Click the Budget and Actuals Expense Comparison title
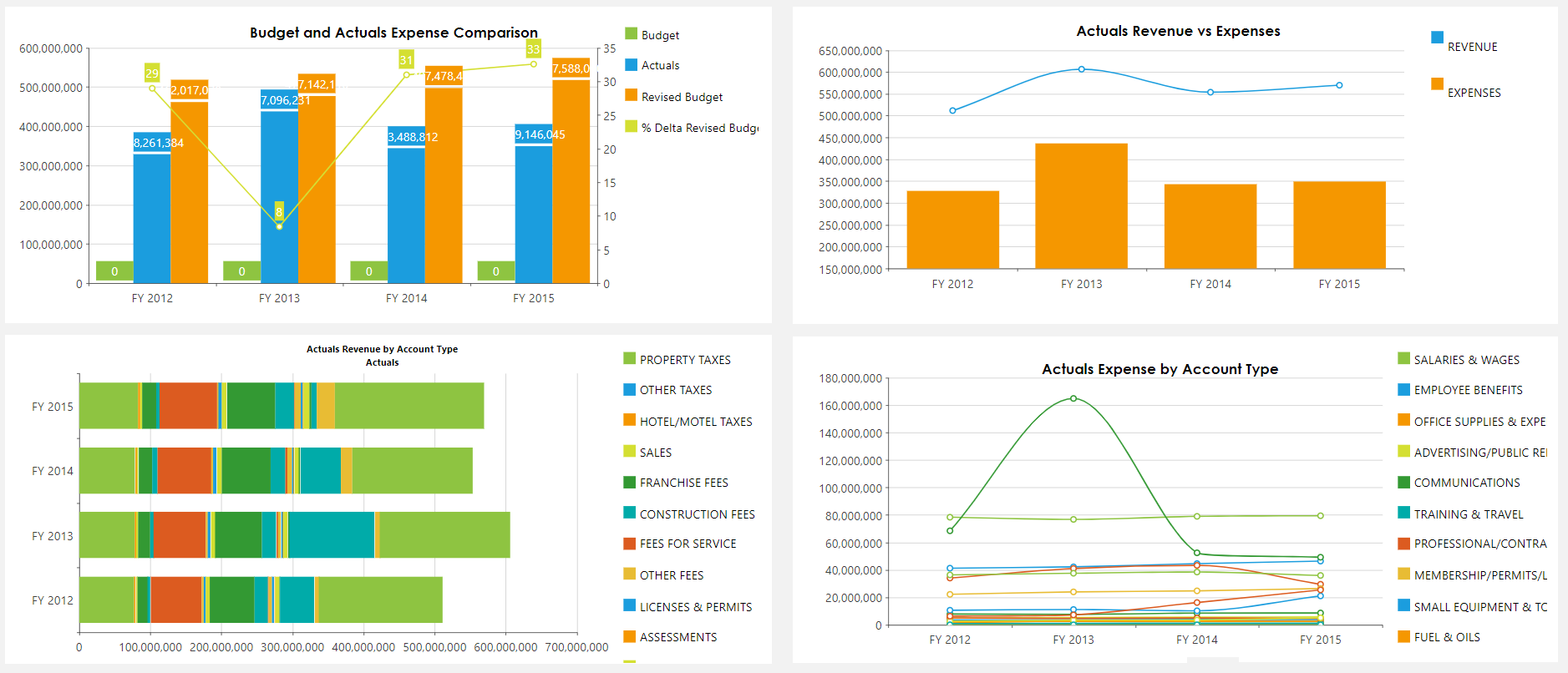The width and height of the screenshot is (1568, 673). pos(393,33)
